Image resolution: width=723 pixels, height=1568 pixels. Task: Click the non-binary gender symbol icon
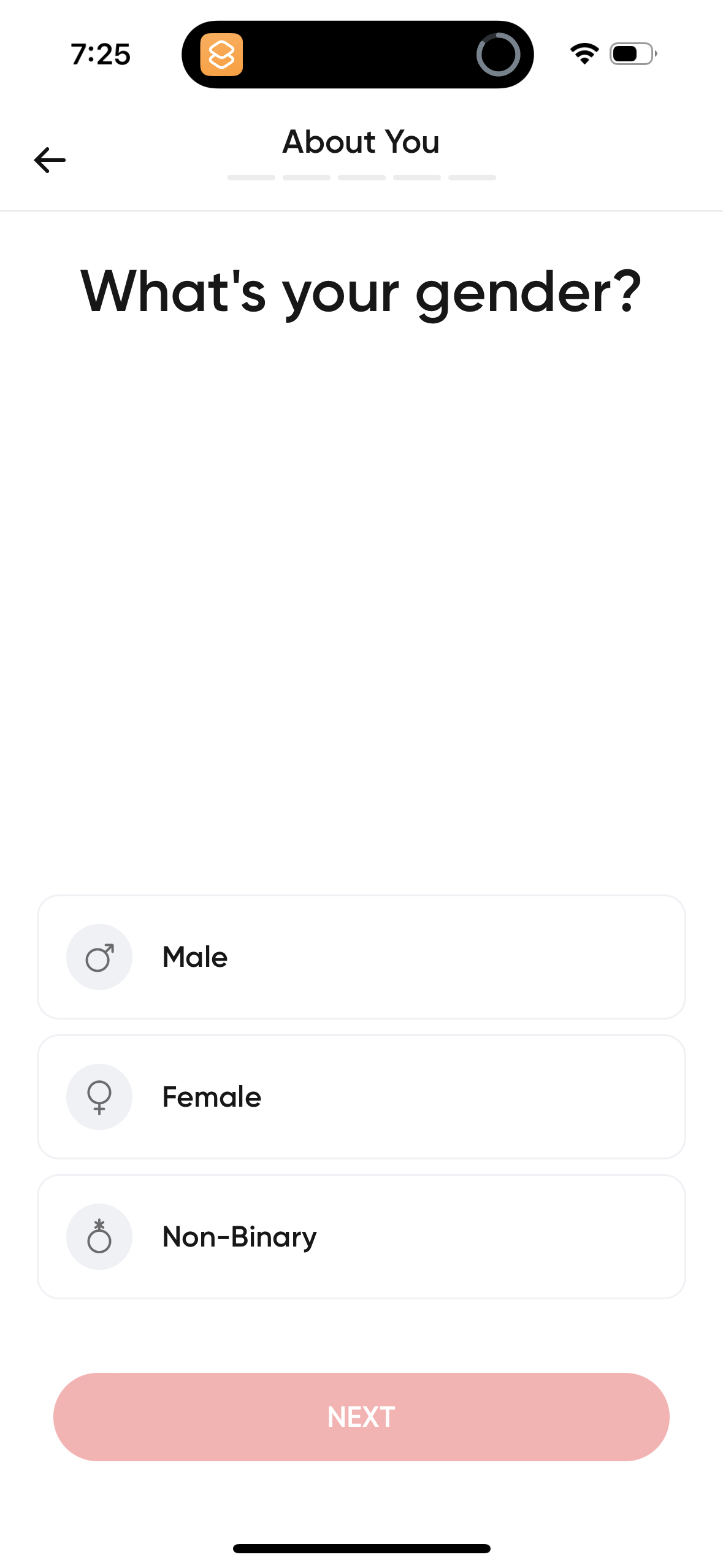(99, 1237)
